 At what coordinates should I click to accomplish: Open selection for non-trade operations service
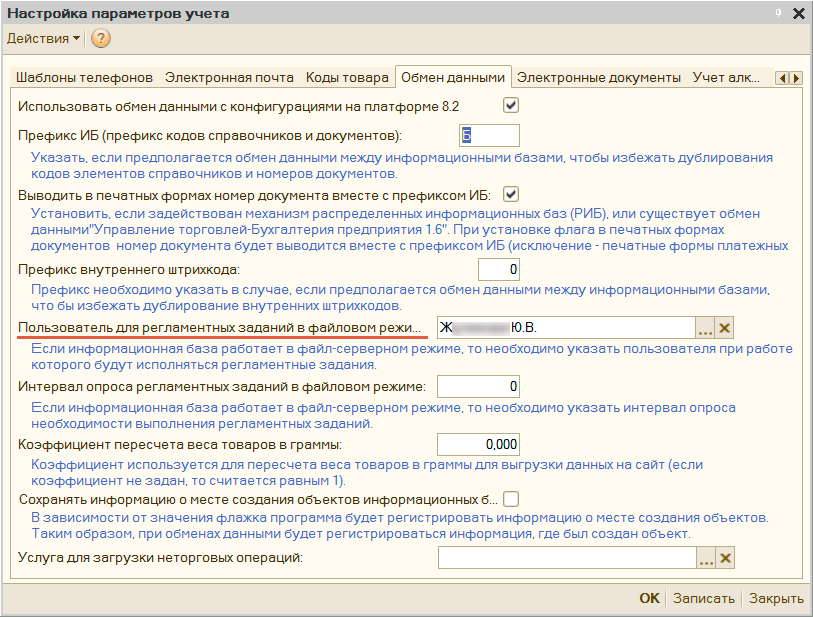(x=706, y=558)
